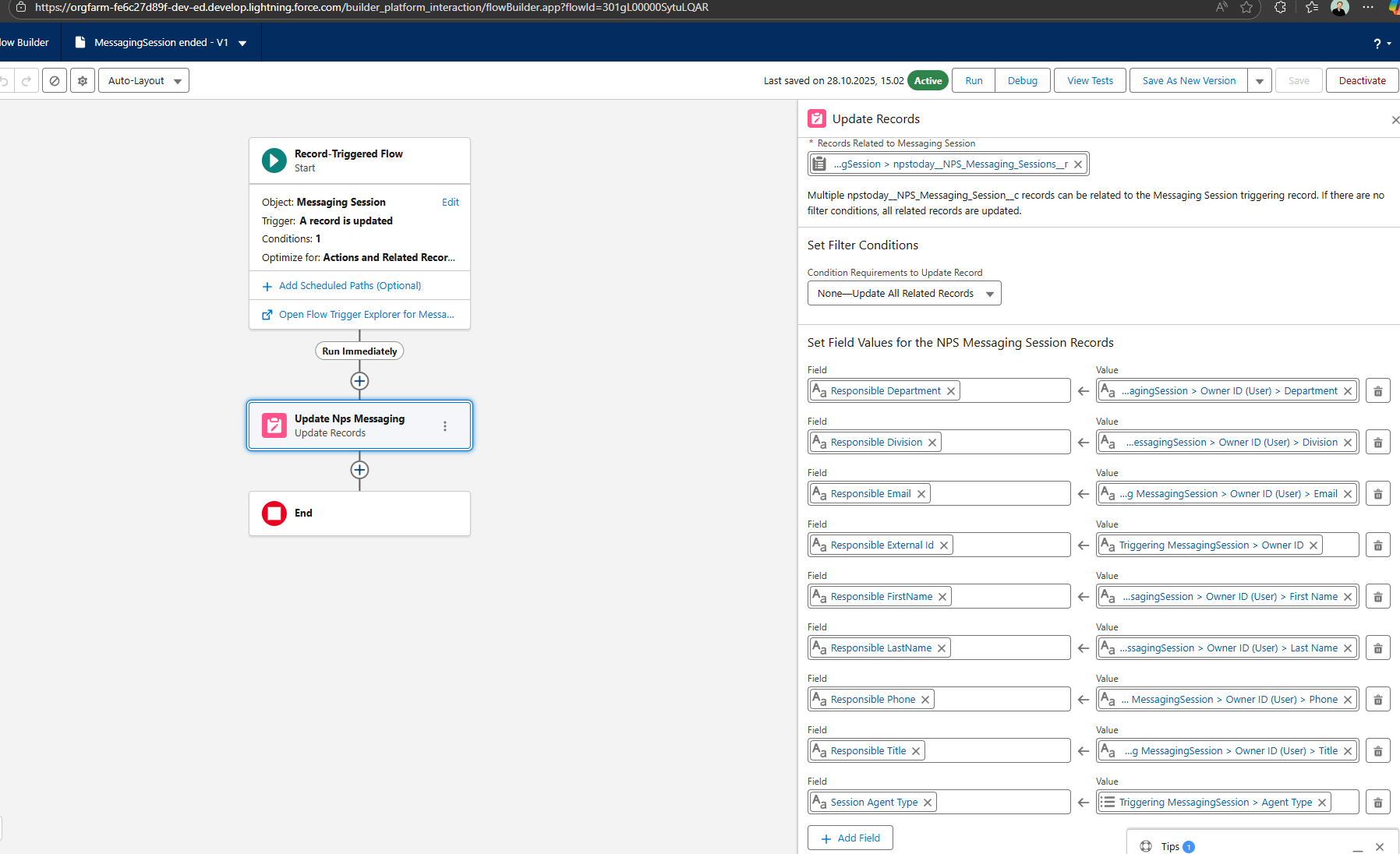
Task: Open the Auto-Layout dropdown
Action: point(143,80)
